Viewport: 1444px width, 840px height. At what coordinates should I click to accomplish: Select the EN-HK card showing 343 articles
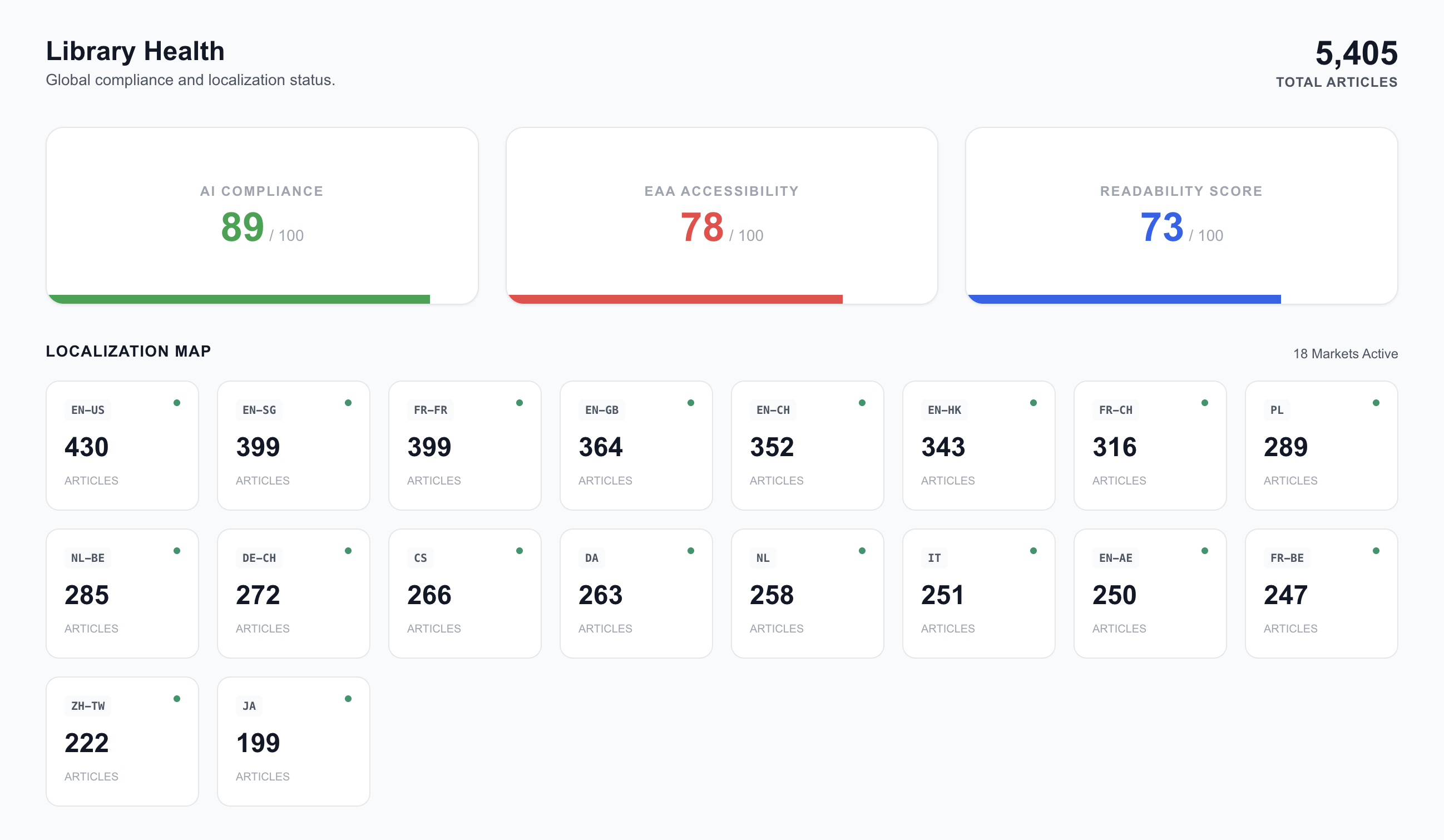point(978,446)
